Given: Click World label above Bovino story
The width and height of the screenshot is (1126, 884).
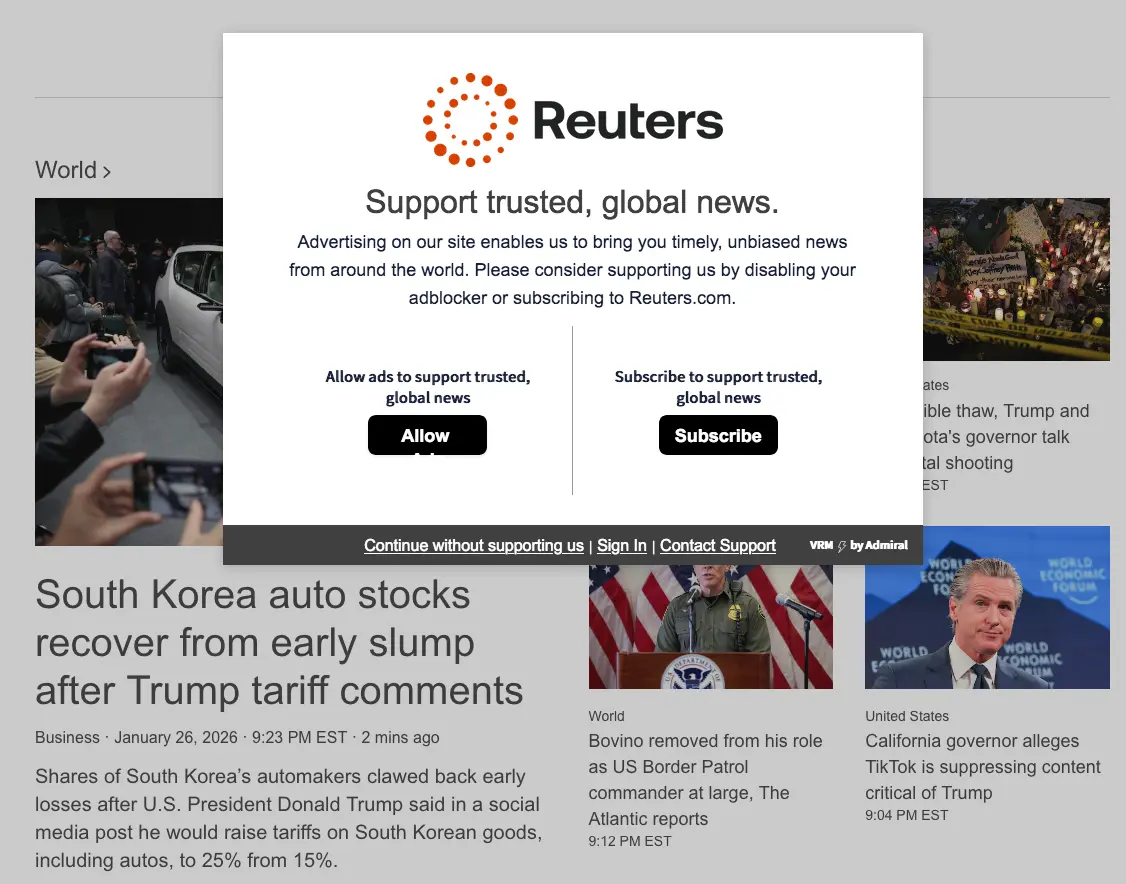Looking at the screenshot, I should click(x=606, y=716).
